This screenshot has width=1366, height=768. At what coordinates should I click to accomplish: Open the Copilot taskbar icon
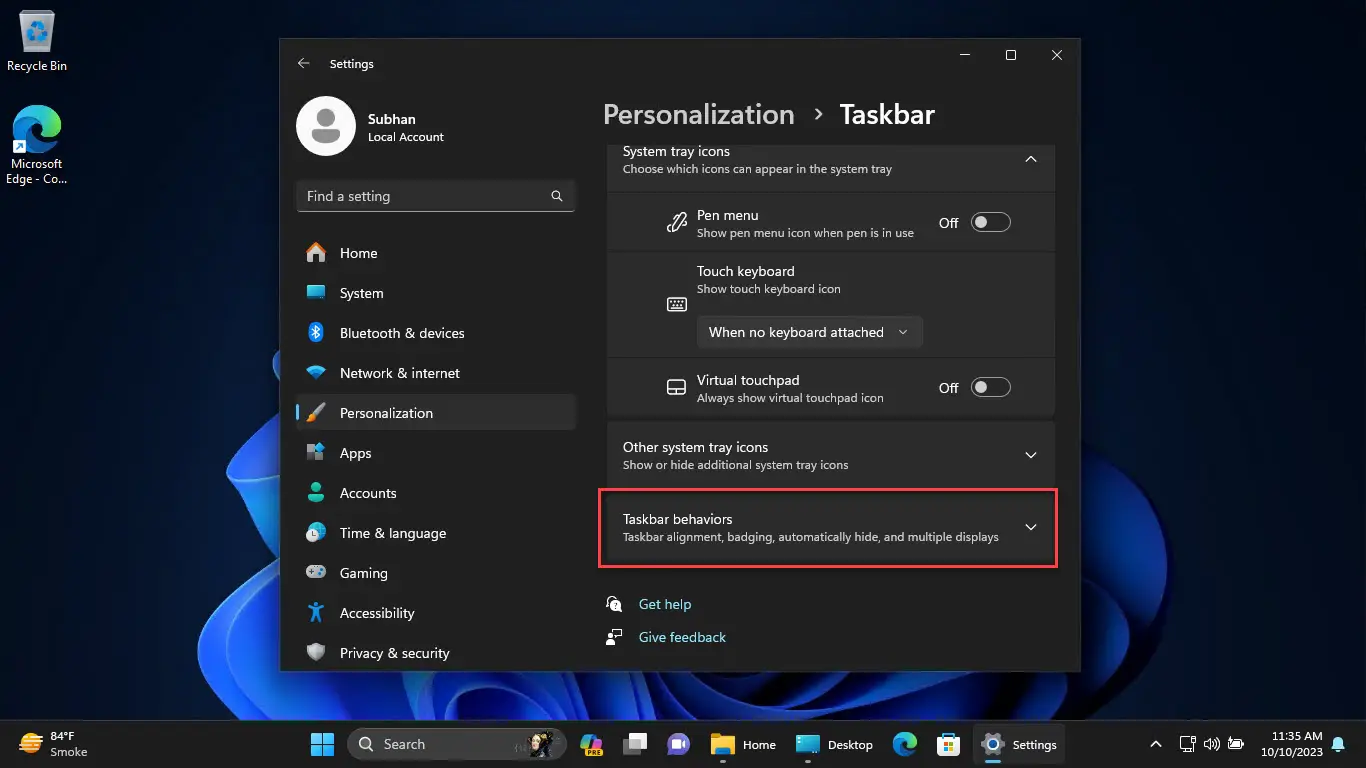[x=591, y=744]
